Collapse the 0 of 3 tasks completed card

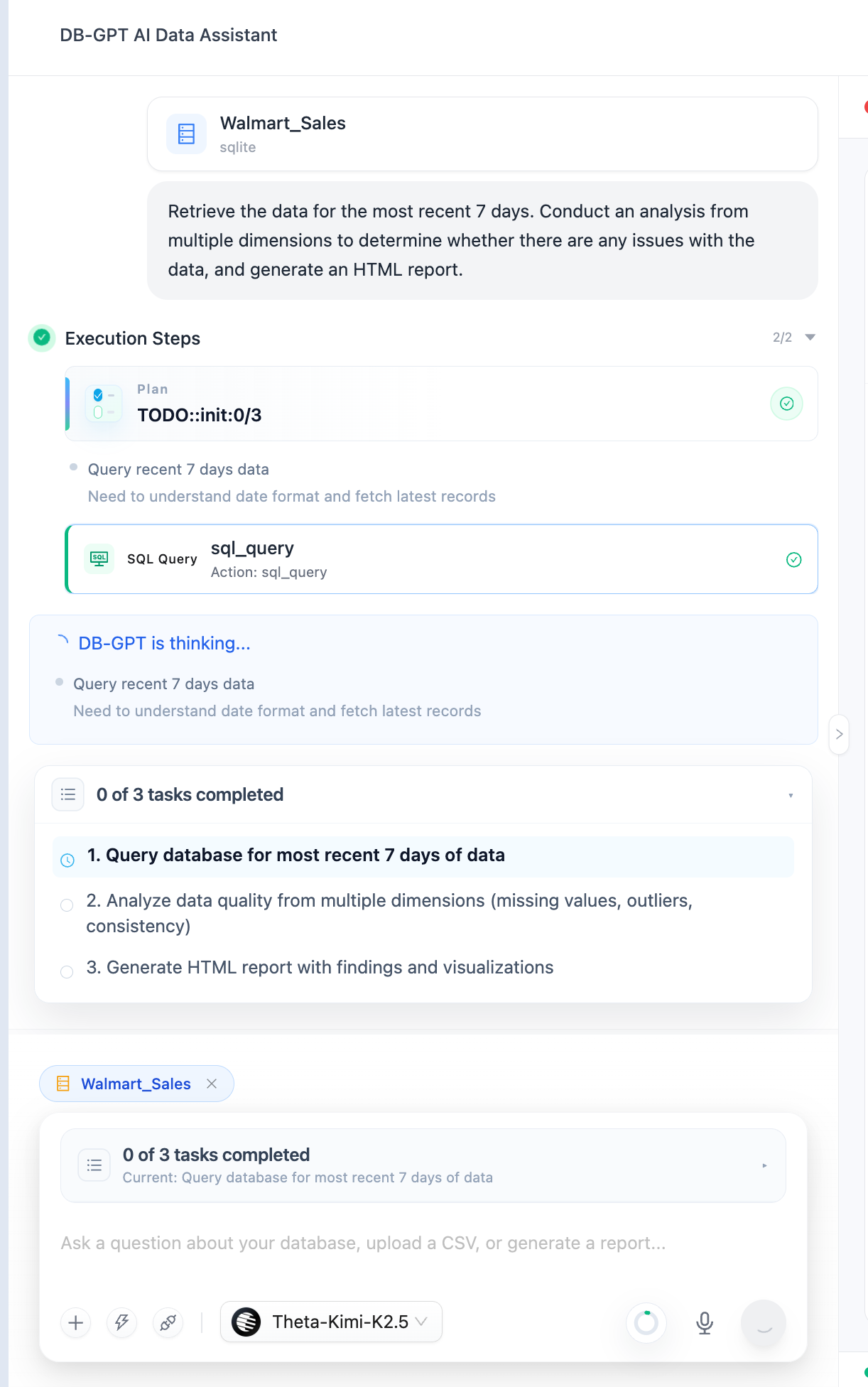(791, 795)
